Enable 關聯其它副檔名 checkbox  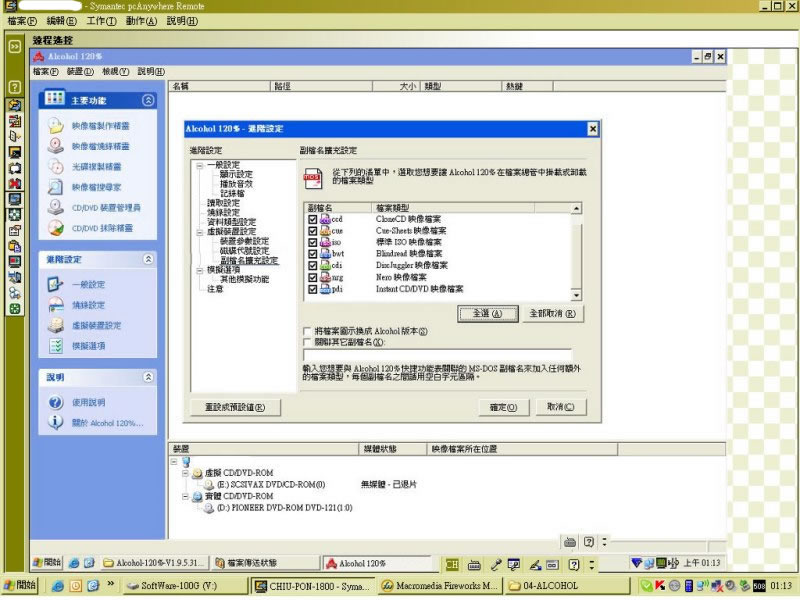tap(307, 342)
